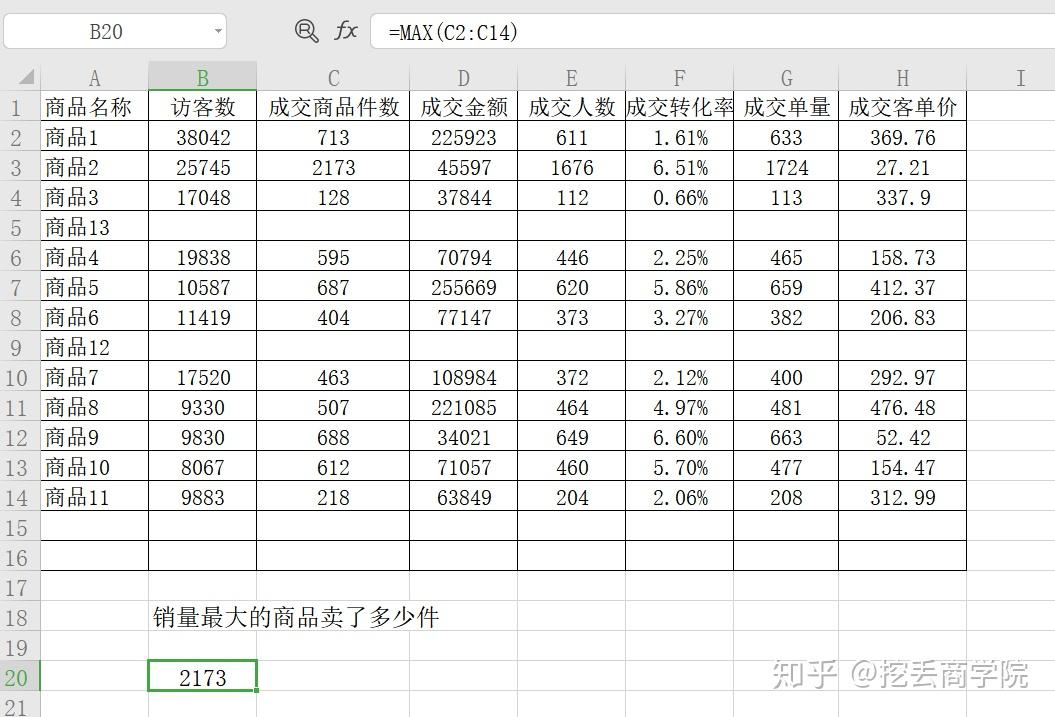The height and width of the screenshot is (717, 1055).
Task: Select the cell 商品1
Action: pyautogui.click(x=94, y=137)
